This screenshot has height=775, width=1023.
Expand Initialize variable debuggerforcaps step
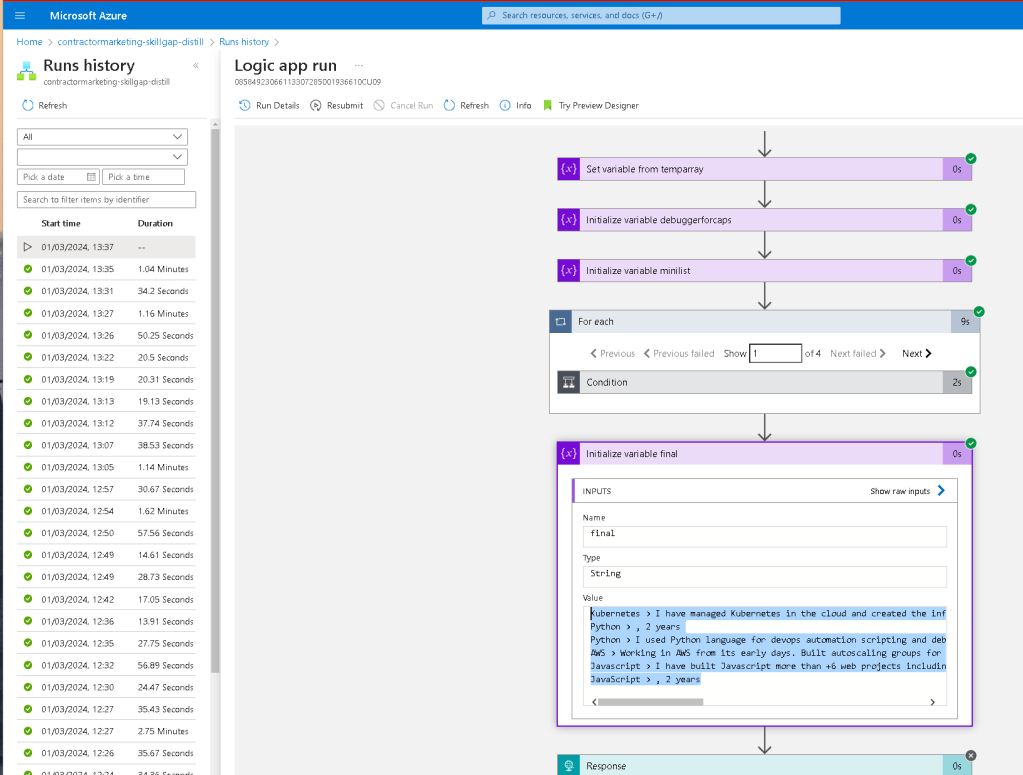point(765,220)
